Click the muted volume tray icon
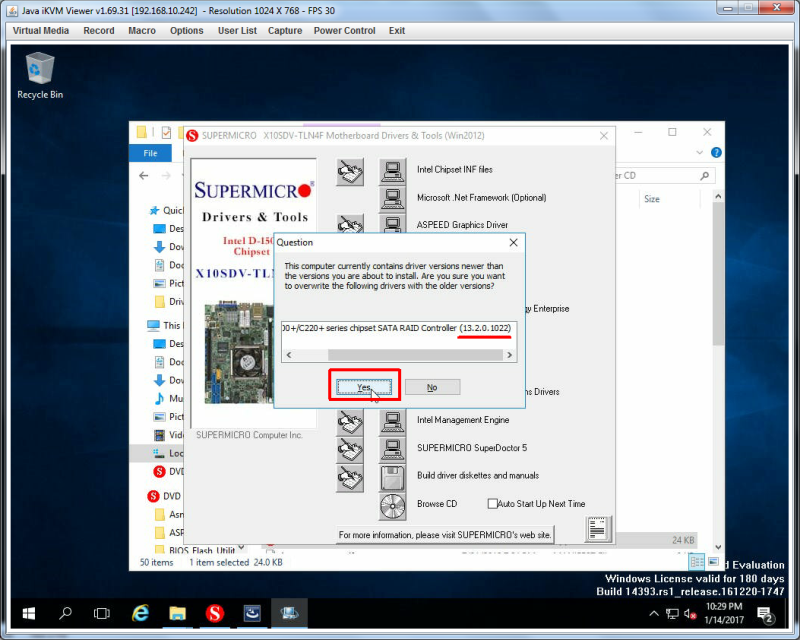Viewport: 800px width, 640px height. click(x=690, y=614)
